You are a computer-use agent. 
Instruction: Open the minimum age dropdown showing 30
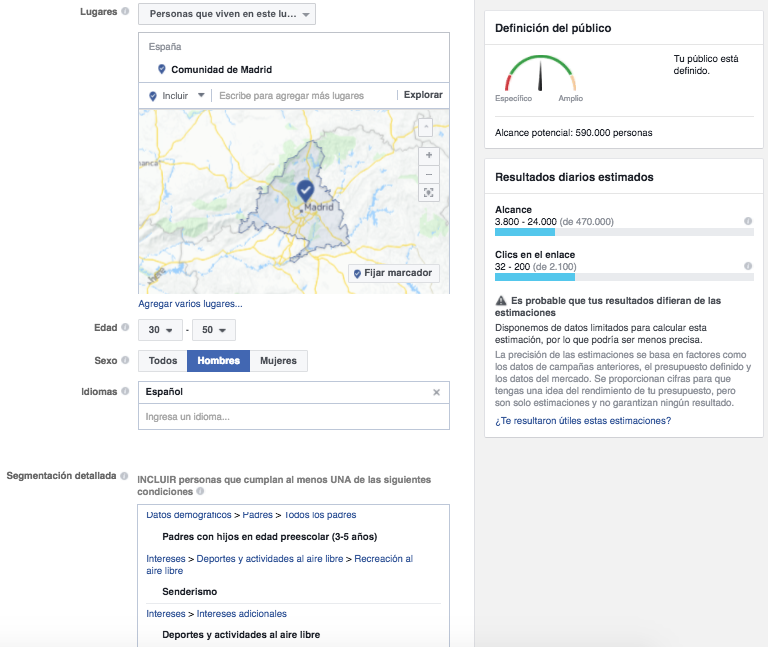point(159,330)
